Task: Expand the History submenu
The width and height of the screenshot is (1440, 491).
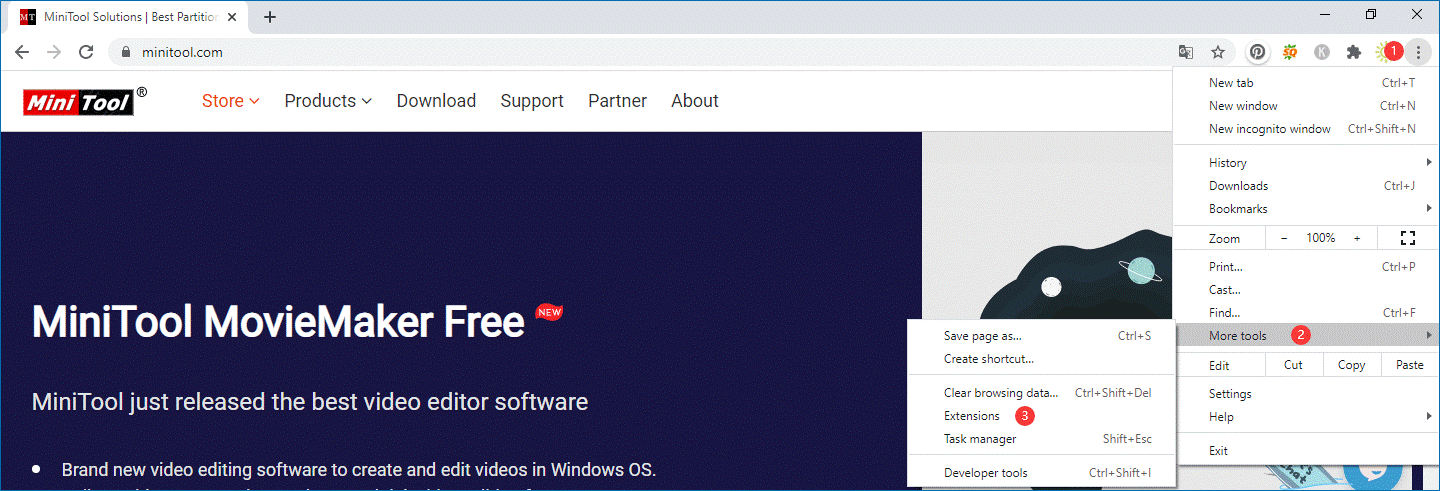Action: pos(1306,163)
